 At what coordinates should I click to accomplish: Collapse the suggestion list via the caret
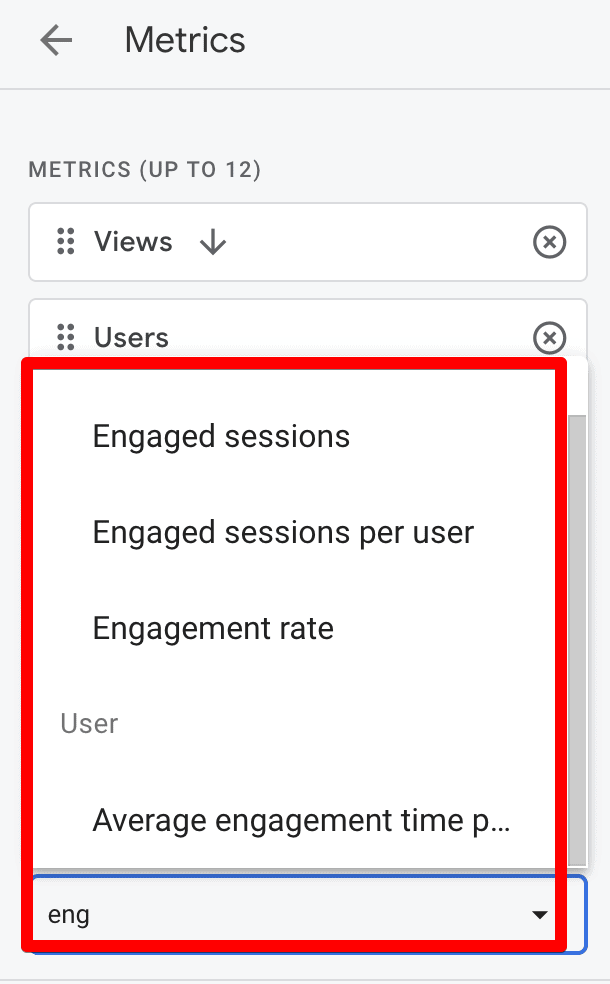tap(540, 913)
